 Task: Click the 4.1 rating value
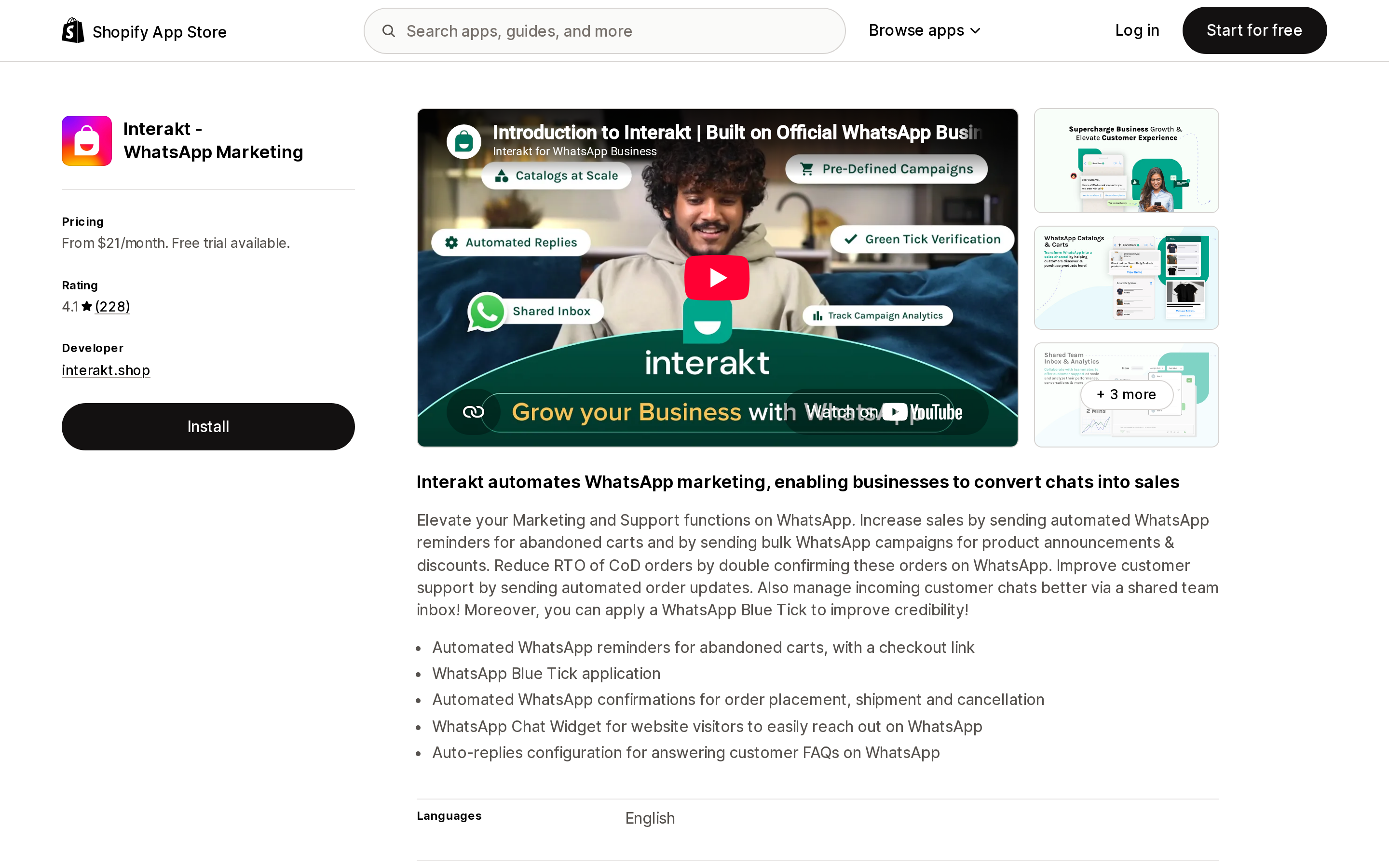click(70, 307)
